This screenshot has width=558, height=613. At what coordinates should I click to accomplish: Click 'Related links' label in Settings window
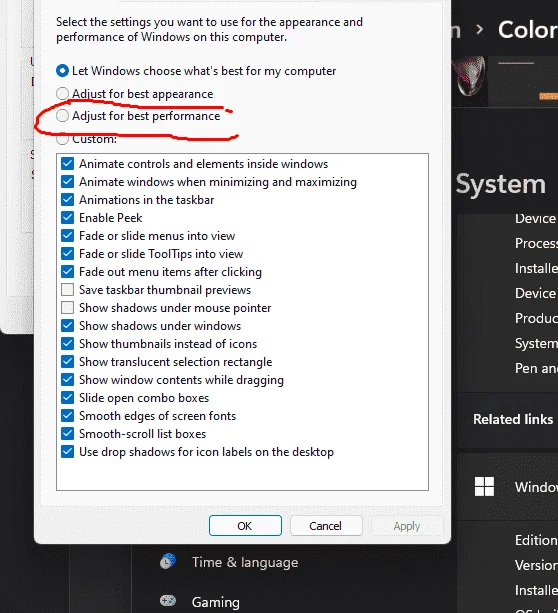[513, 419]
